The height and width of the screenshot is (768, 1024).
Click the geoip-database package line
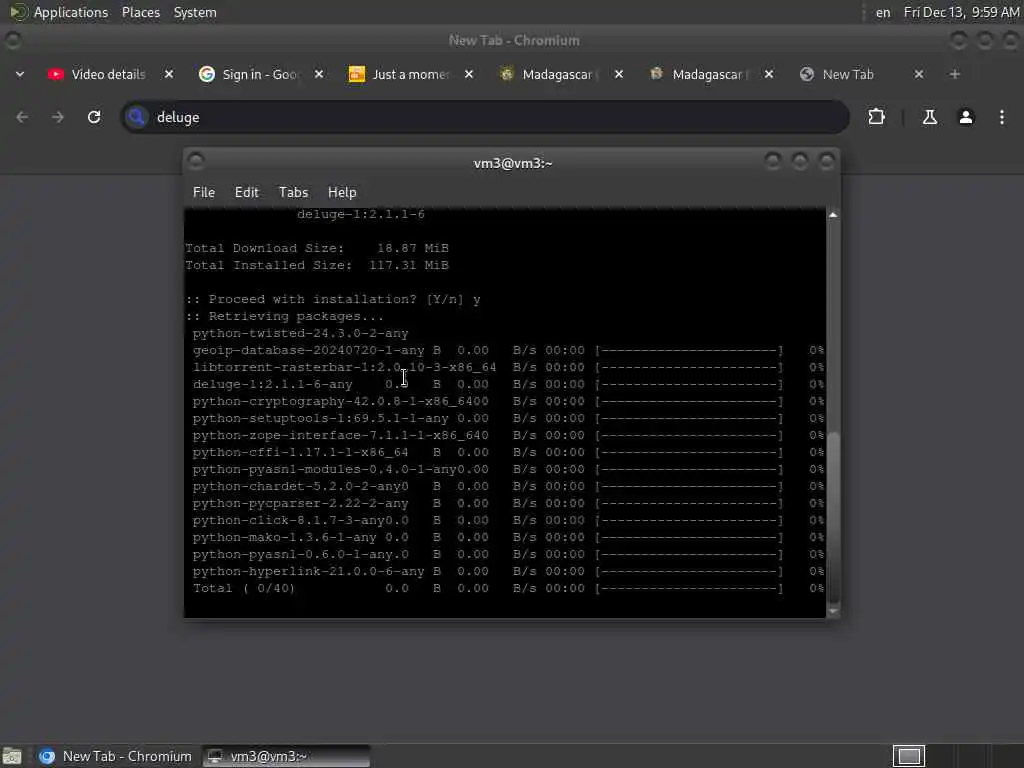pos(507,350)
